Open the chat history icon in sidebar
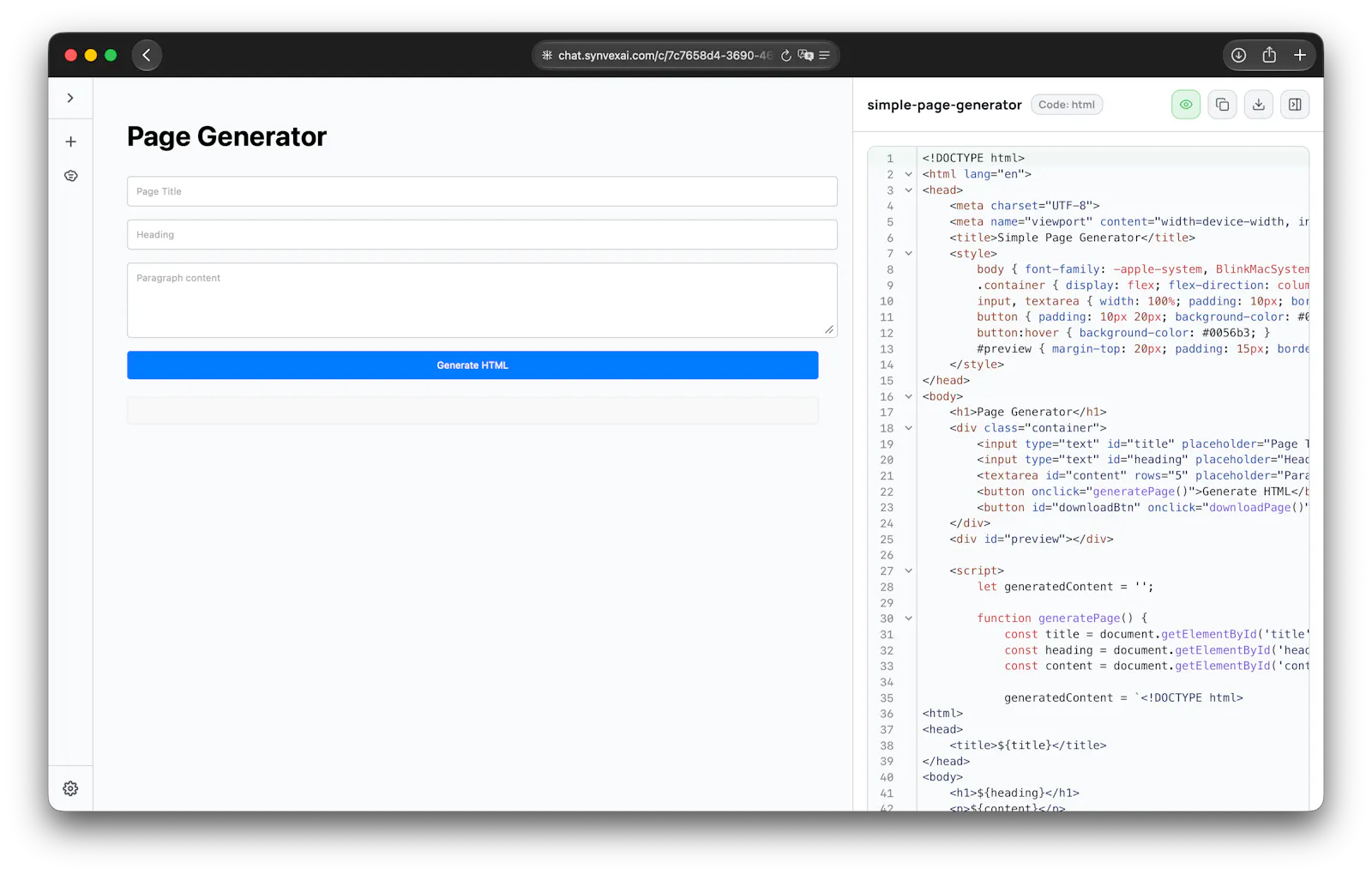This screenshot has height=875, width=1372. click(70, 176)
